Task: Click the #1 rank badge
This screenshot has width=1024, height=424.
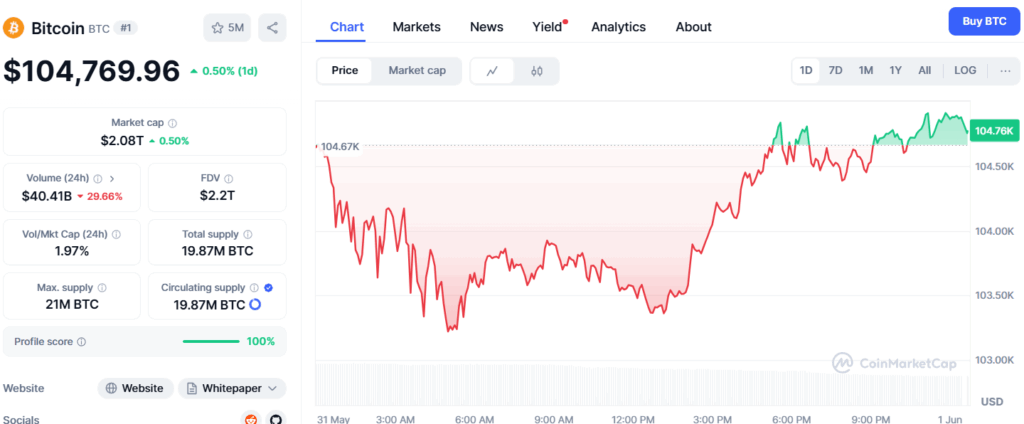Action: tap(125, 27)
